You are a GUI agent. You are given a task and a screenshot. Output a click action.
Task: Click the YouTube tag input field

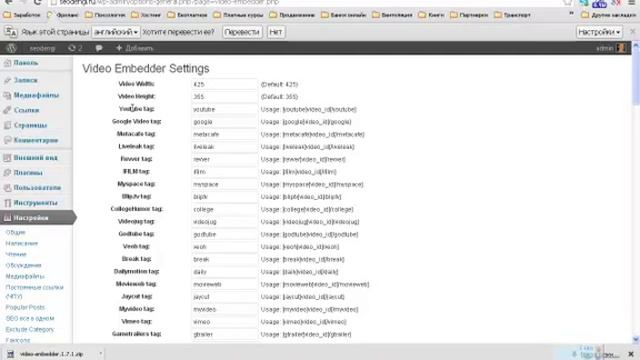click(224, 109)
